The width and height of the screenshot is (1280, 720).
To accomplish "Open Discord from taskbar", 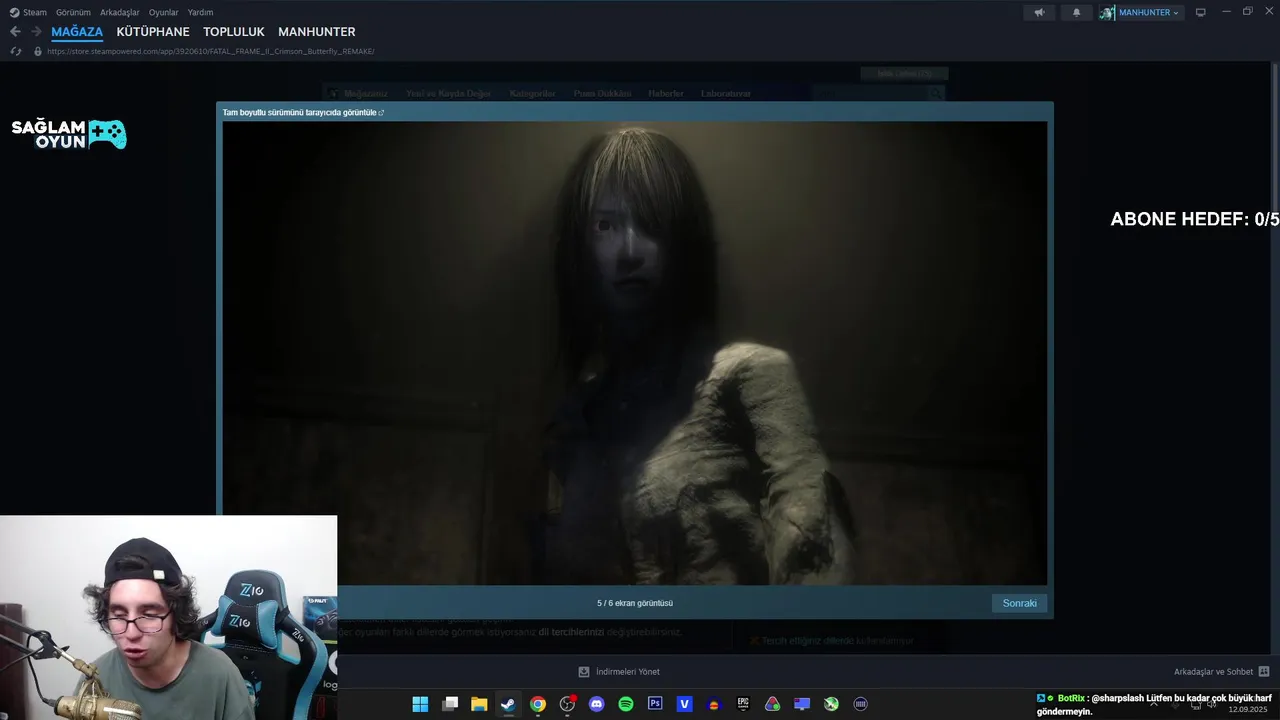I will 597,704.
